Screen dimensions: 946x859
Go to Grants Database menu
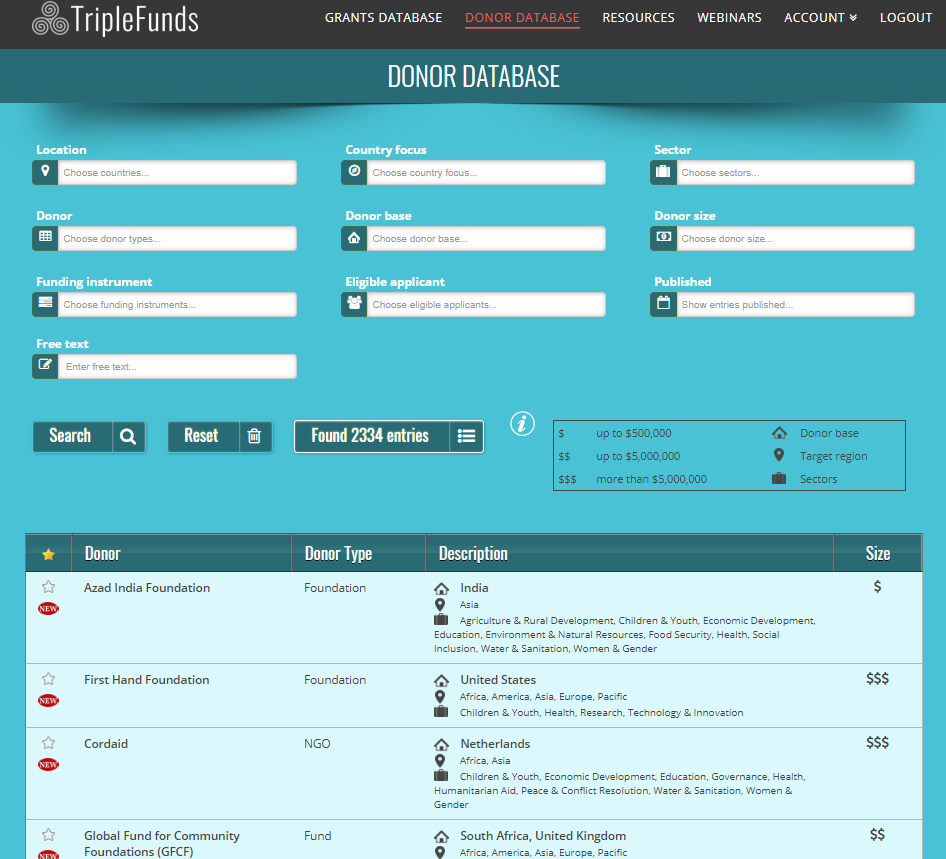[384, 17]
